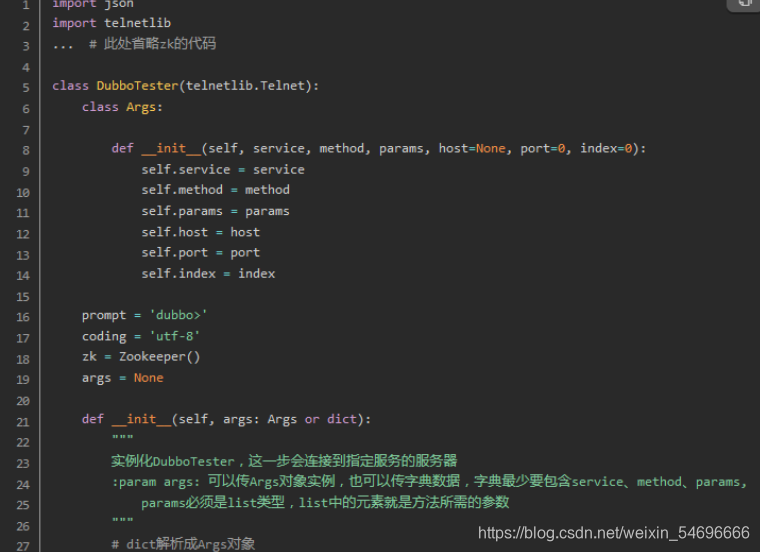Screen dimensions: 760x552
Task: Click the comment about omitted zk code
Action: [x=153, y=44]
